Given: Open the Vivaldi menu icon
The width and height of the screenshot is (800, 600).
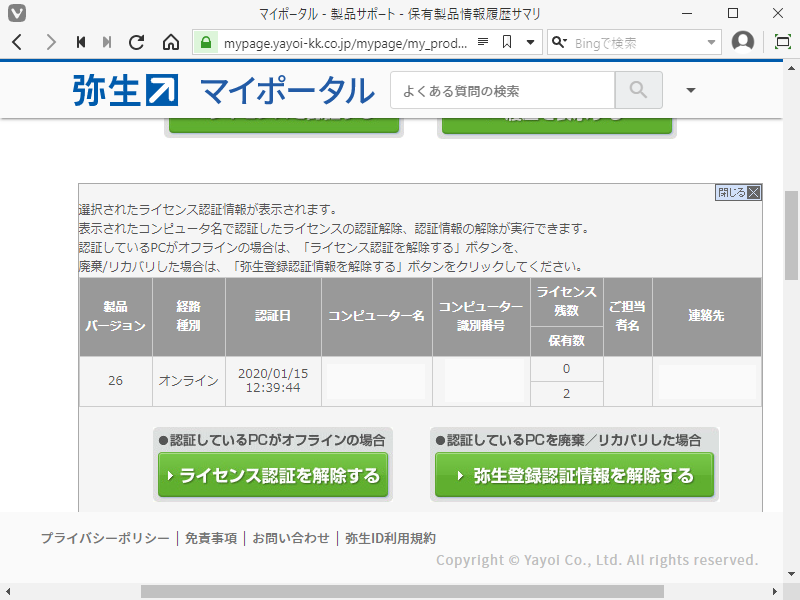Looking at the screenshot, I should point(17,13).
